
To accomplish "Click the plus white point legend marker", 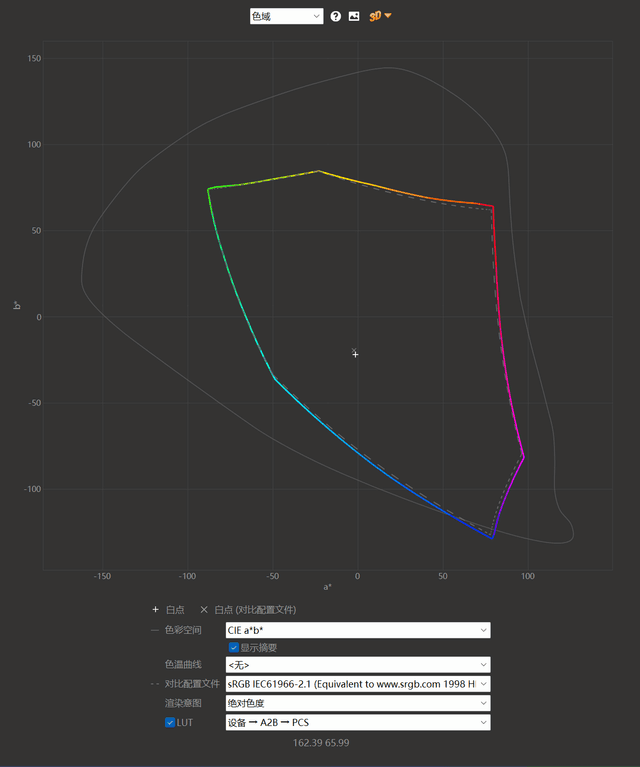I will 156,609.
